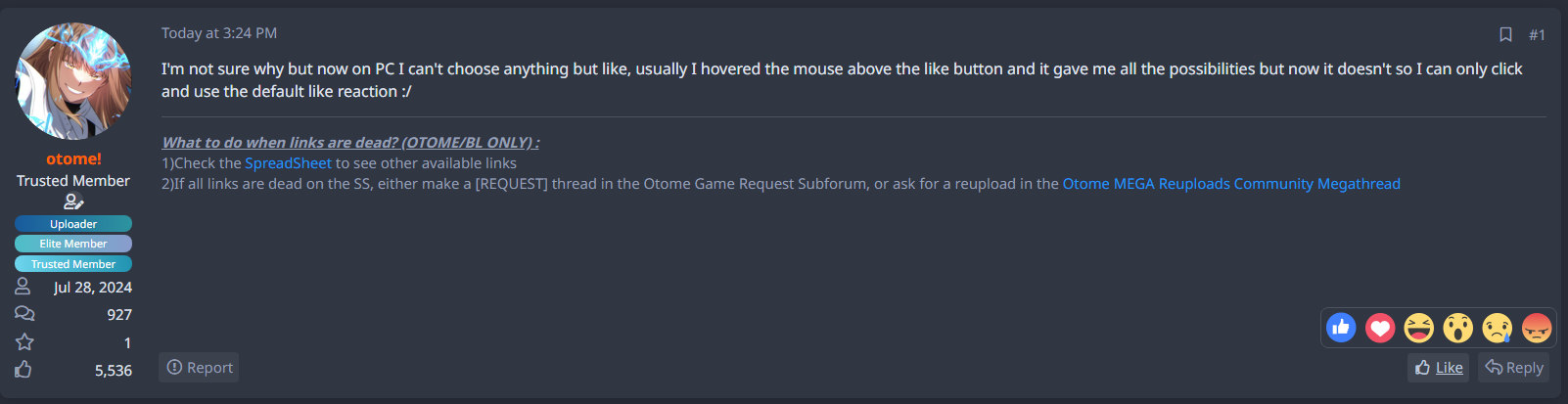This screenshot has width=1568, height=404.
Task: Bookmark this post with the bookmark icon
Action: pyautogui.click(x=1505, y=34)
